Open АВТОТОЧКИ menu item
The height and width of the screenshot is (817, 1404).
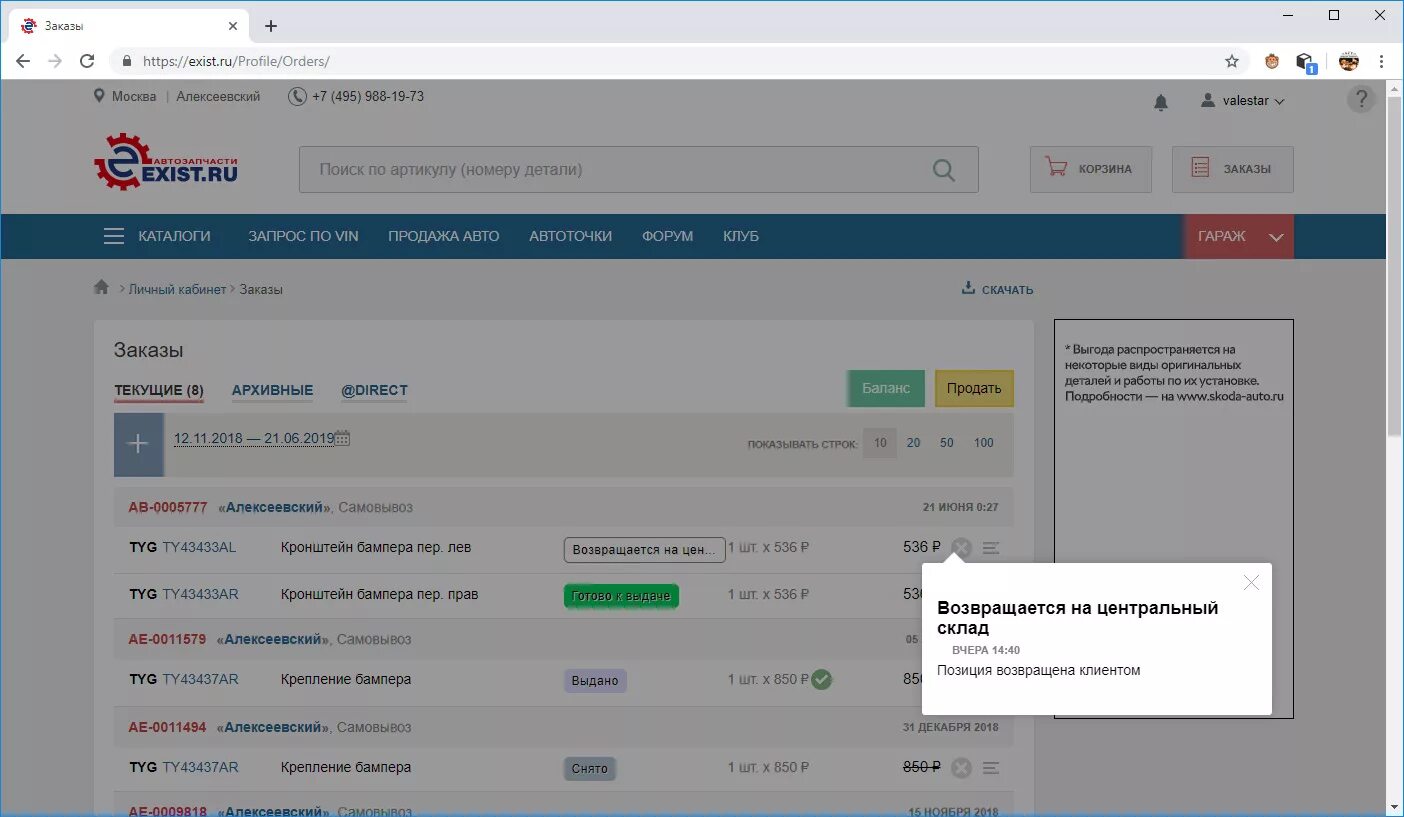(x=570, y=236)
